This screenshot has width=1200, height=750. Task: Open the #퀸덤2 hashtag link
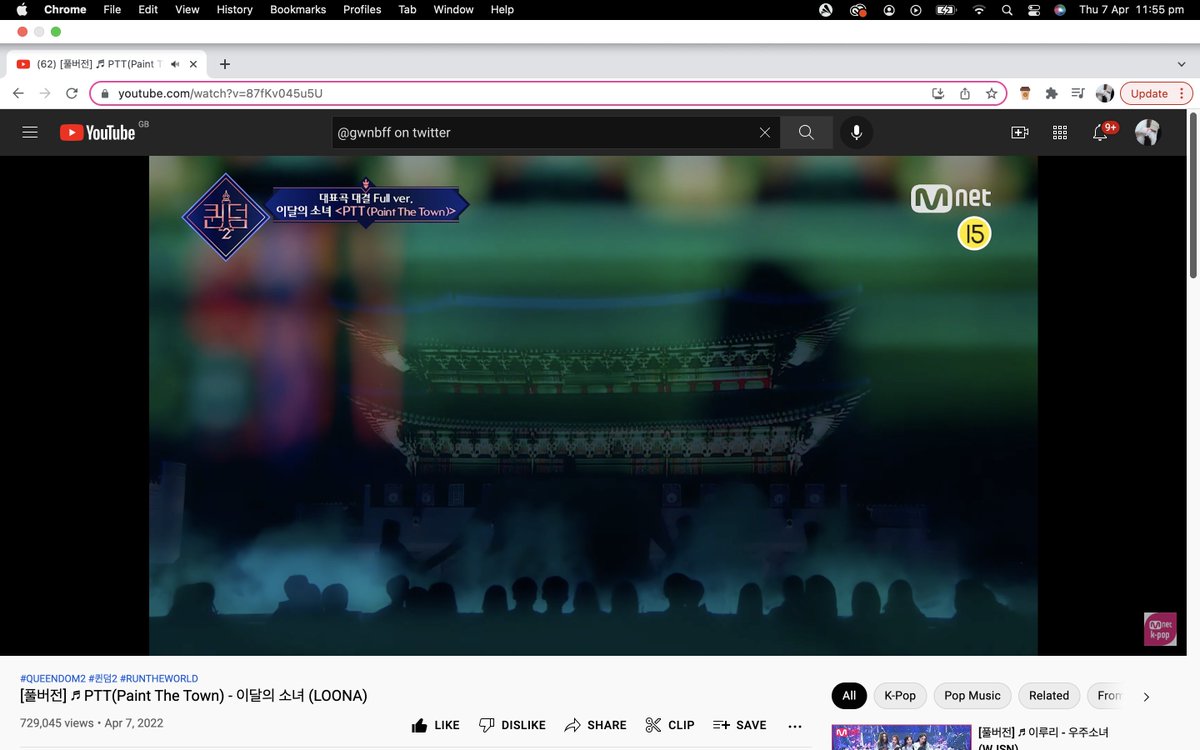pyautogui.click(x=102, y=678)
